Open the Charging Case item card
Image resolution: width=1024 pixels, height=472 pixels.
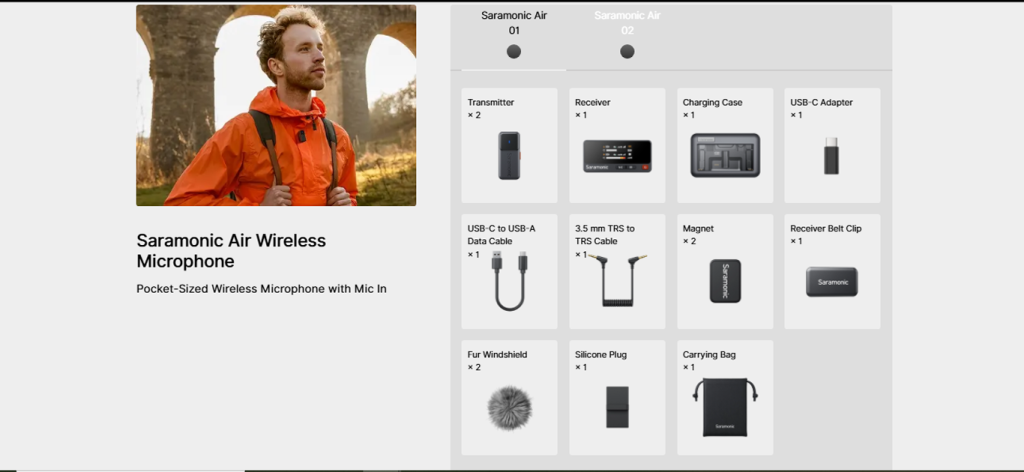click(725, 146)
